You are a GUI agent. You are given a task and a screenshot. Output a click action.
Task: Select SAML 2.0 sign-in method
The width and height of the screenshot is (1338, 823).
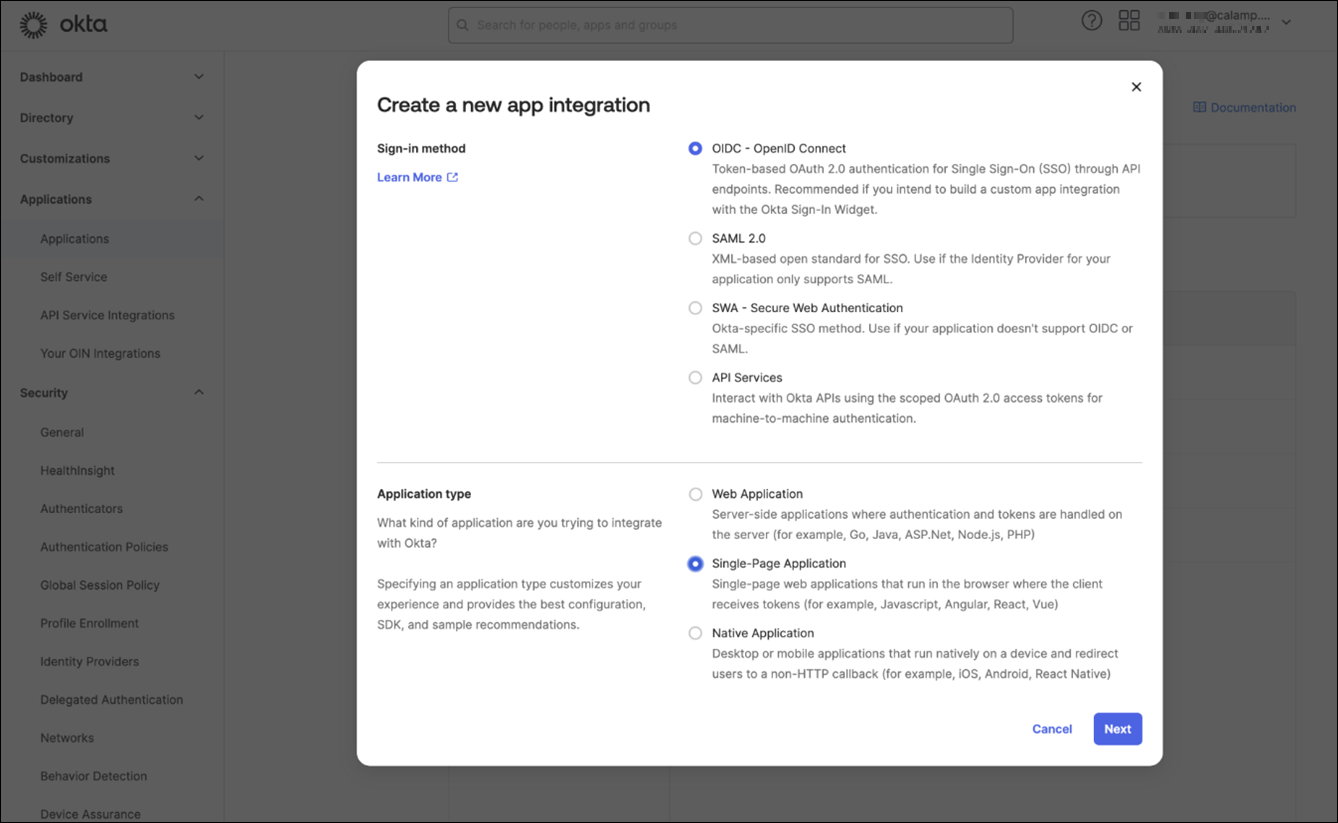tap(695, 238)
